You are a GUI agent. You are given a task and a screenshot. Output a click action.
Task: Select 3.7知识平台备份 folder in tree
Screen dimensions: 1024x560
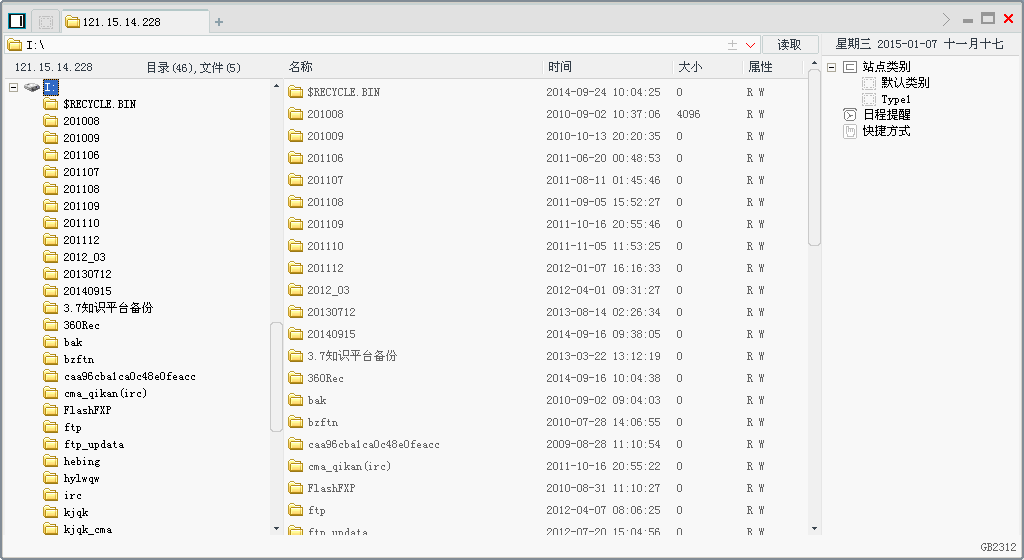click(x=108, y=307)
